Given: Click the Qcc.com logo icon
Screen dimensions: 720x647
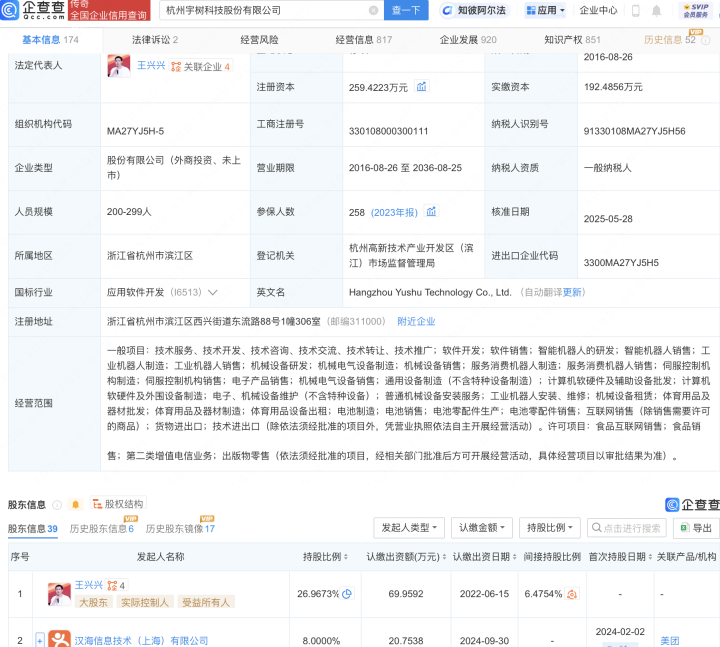Looking at the screenshot, I should (9, 10).
